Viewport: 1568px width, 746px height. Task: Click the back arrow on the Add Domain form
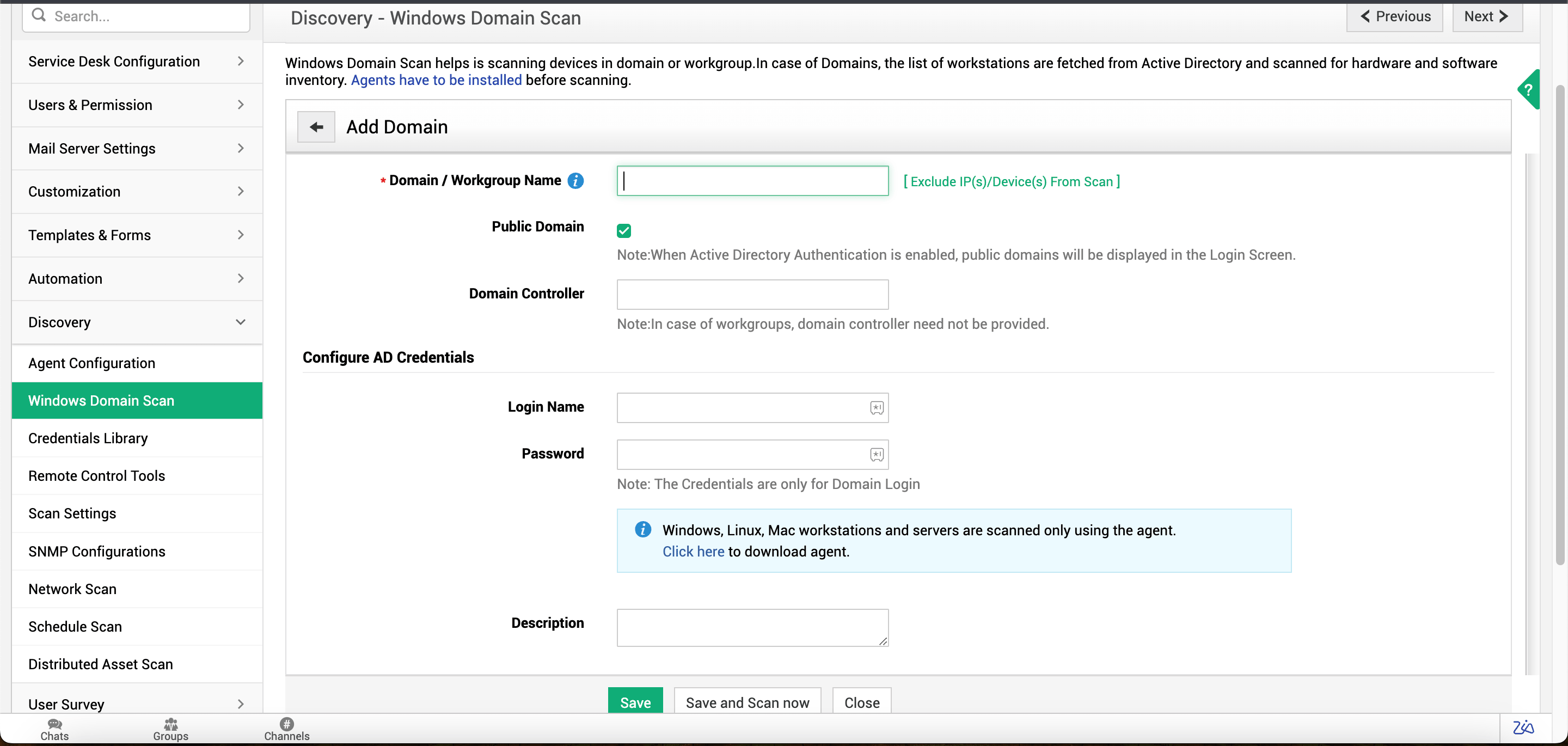[316, 126]
